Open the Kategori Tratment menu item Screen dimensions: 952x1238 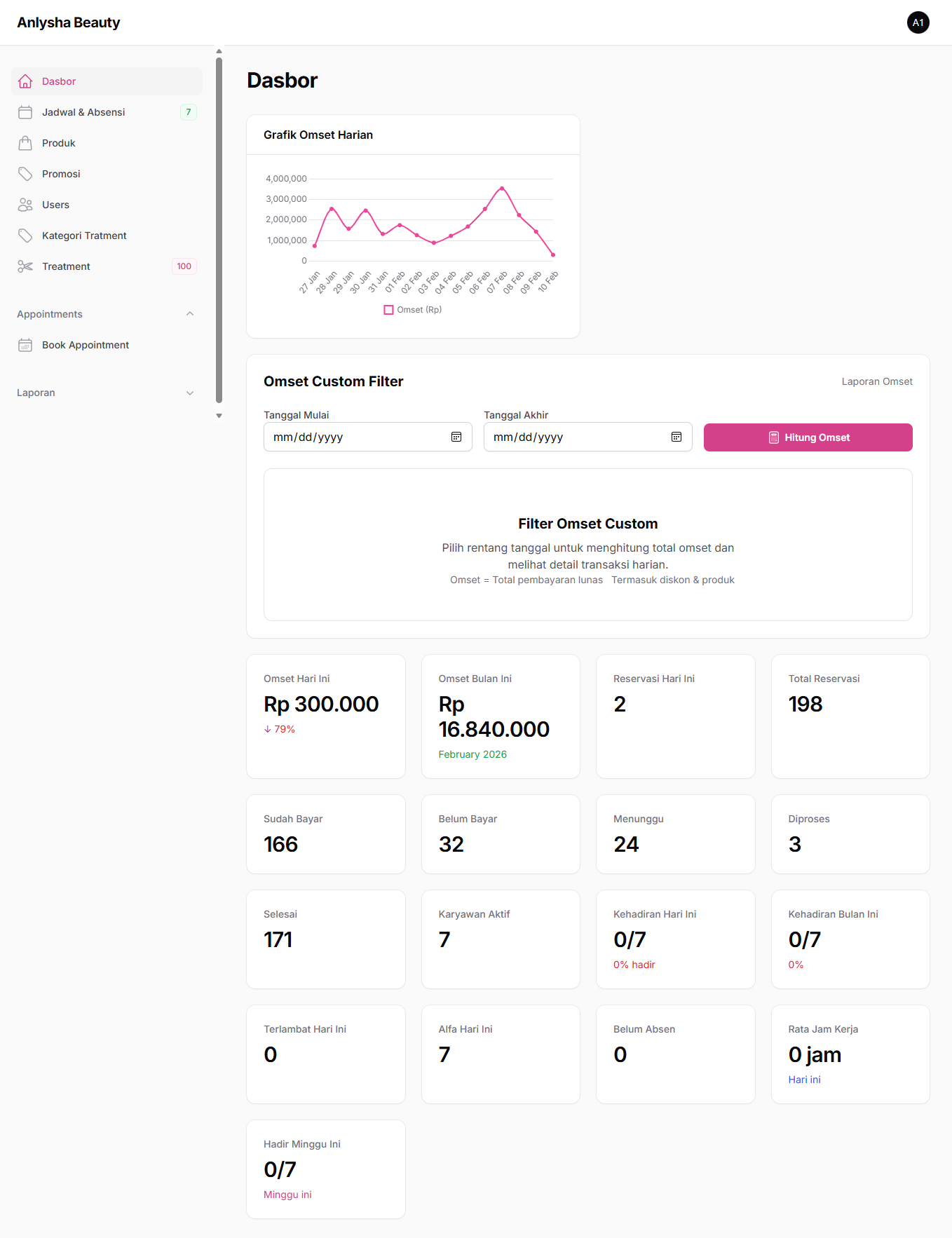84,236
